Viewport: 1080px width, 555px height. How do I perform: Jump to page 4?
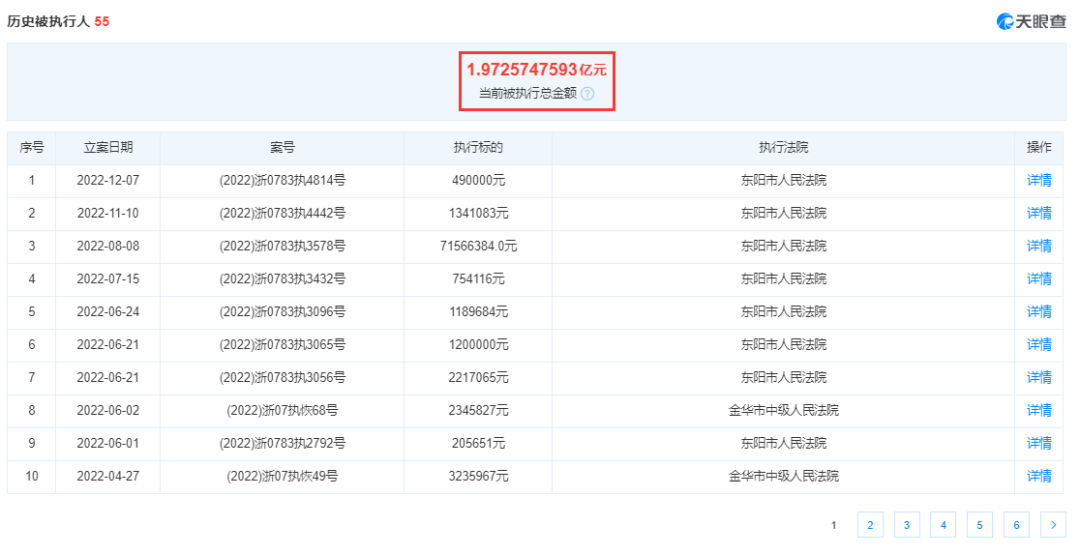943,524
